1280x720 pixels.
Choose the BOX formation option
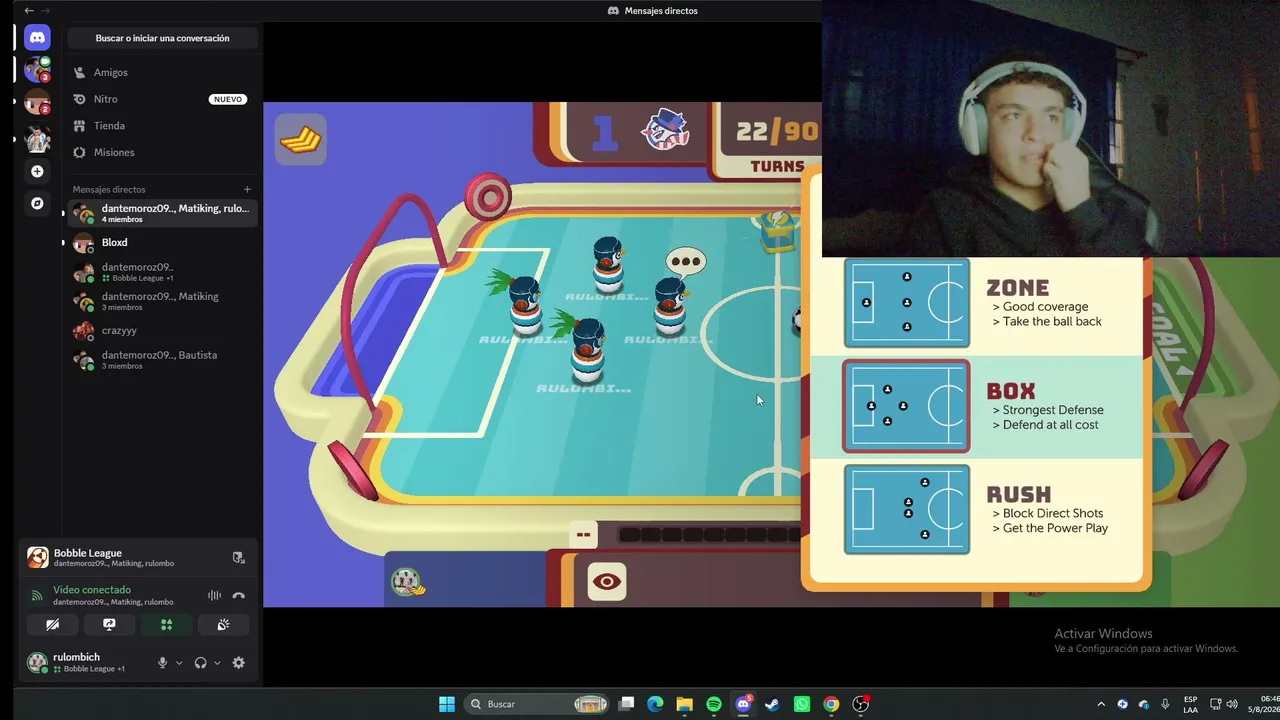tap(976, 406)
